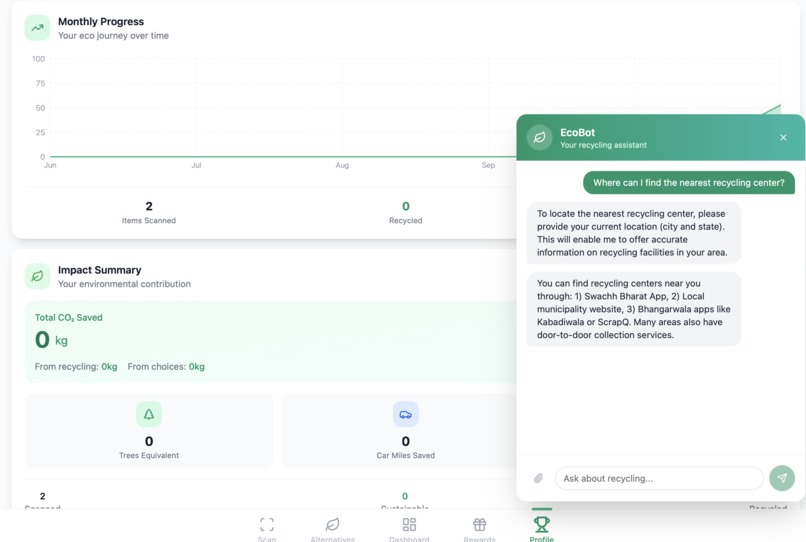
Task: Click the Impact Summary heading
Action: pyautogui.click(x=99, y=270)
